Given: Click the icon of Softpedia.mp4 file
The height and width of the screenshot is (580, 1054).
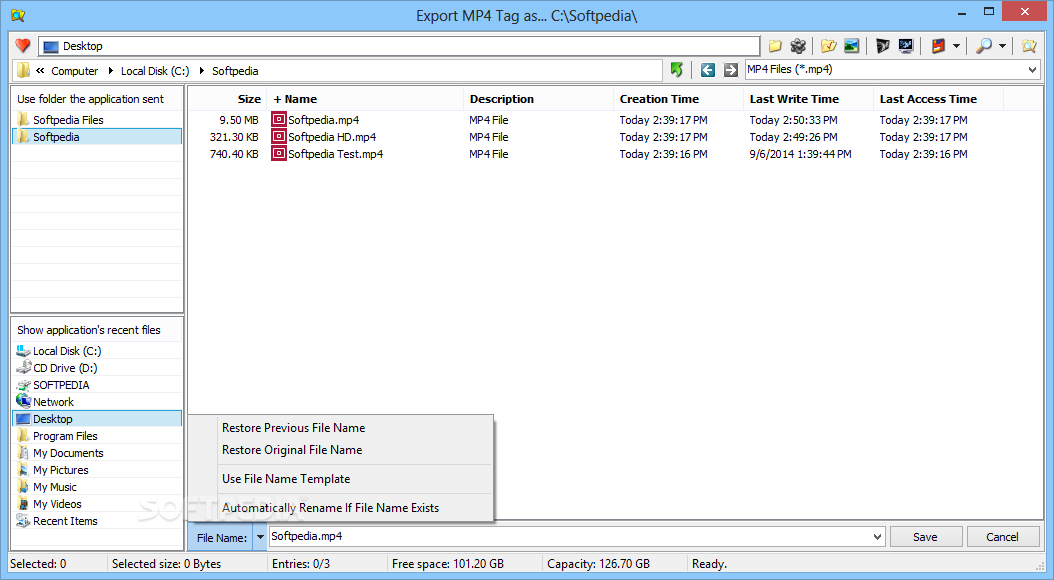Looking at the screenshot, I should (279, 120).
